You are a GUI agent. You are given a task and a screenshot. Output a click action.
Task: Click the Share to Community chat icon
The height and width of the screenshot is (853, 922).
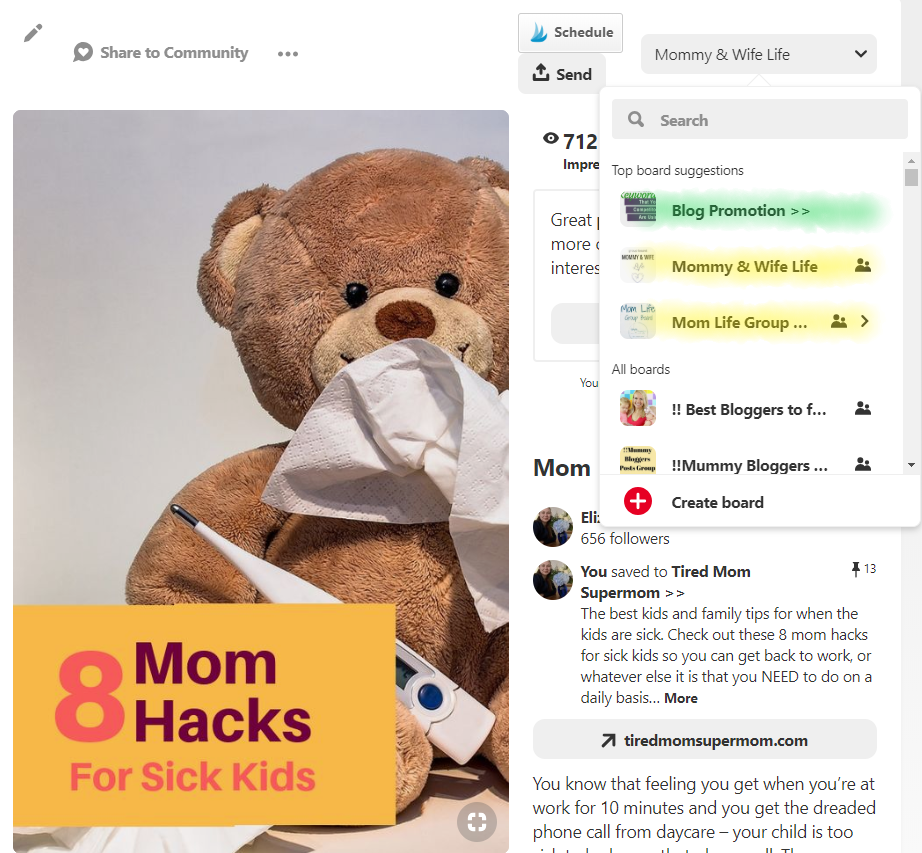[83, 52]
